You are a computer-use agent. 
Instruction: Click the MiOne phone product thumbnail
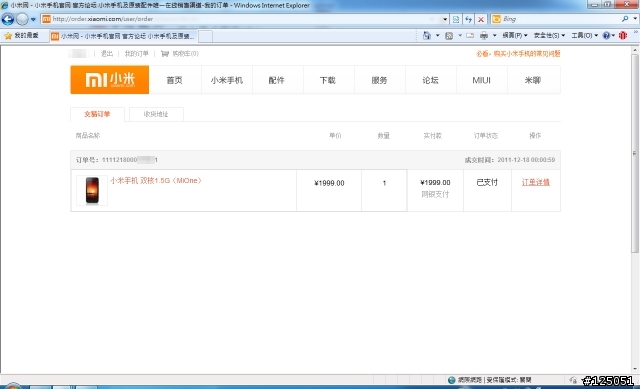pos(92,190)
